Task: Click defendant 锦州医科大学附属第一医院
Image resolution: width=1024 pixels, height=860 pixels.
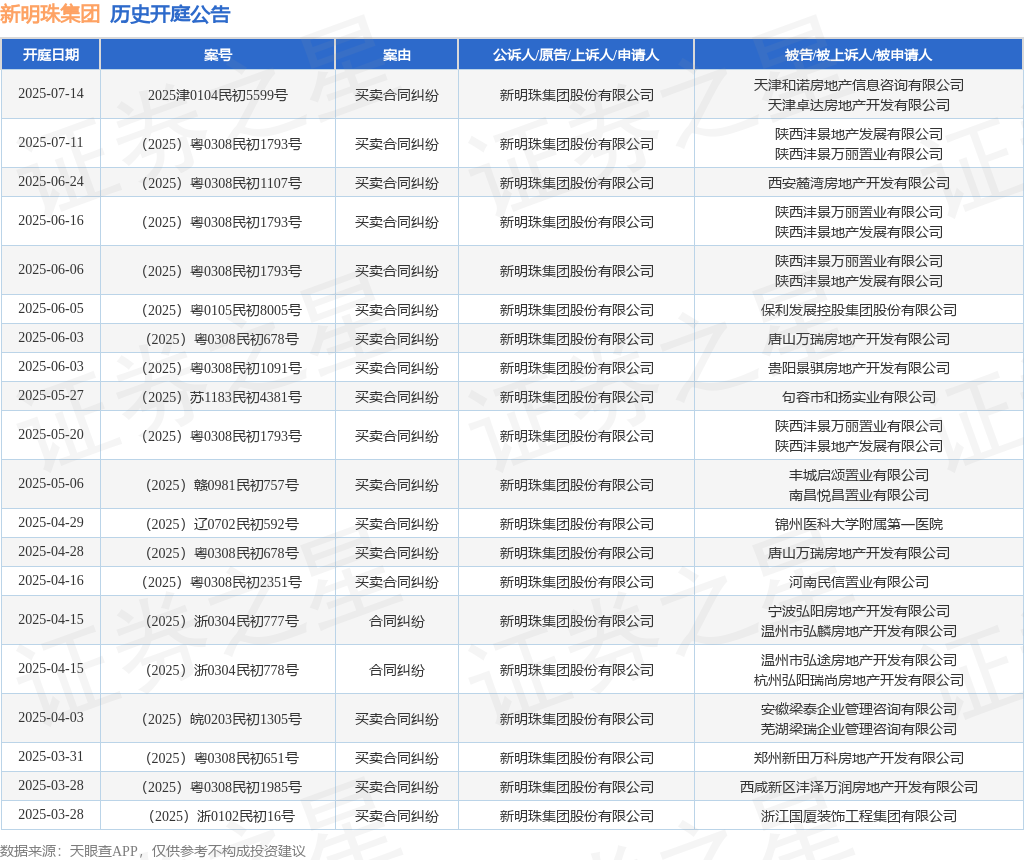Action: tap(858, 524)
